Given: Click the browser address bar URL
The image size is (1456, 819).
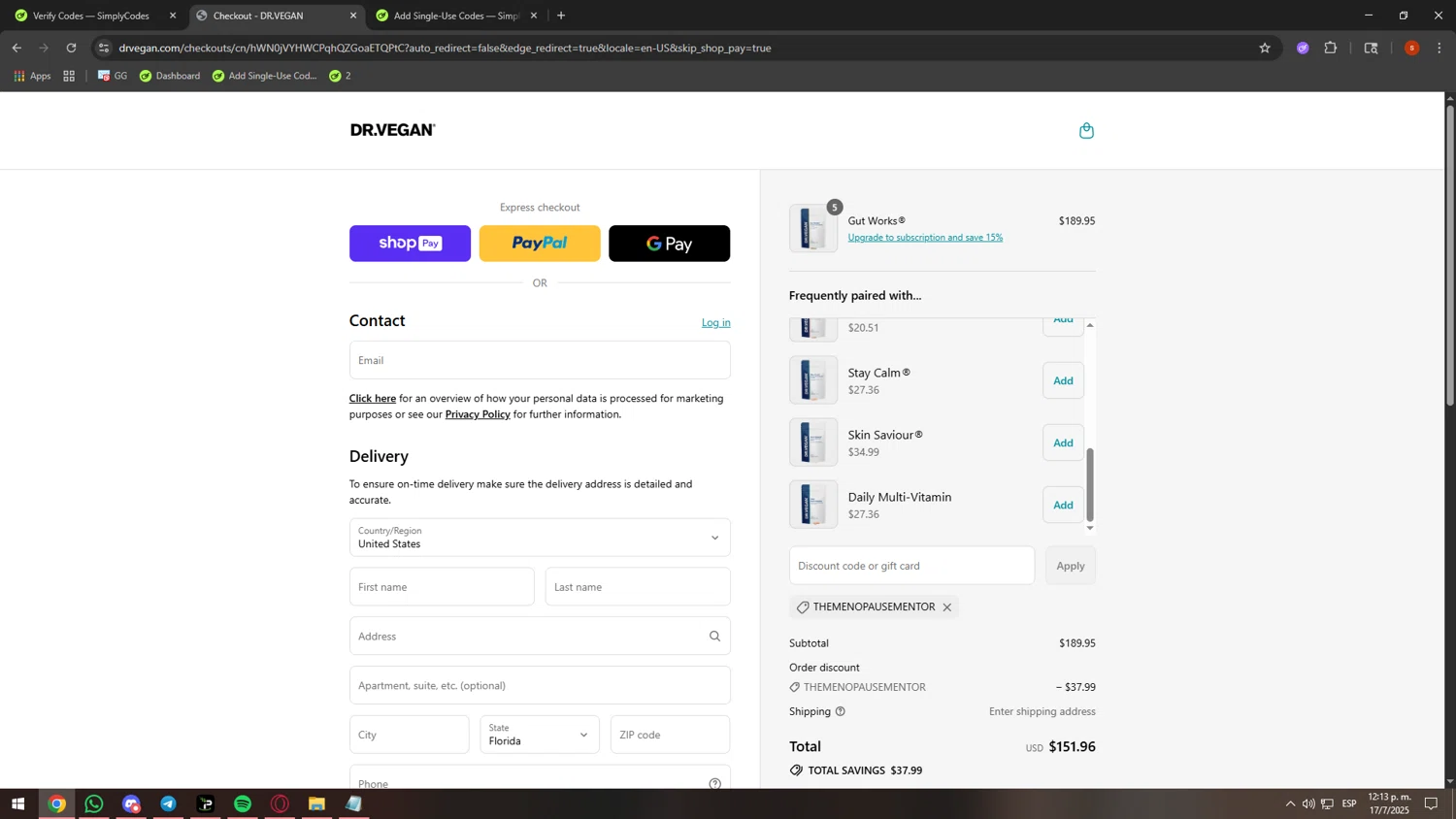Looking at the screenshot, I should pos(445,48).
